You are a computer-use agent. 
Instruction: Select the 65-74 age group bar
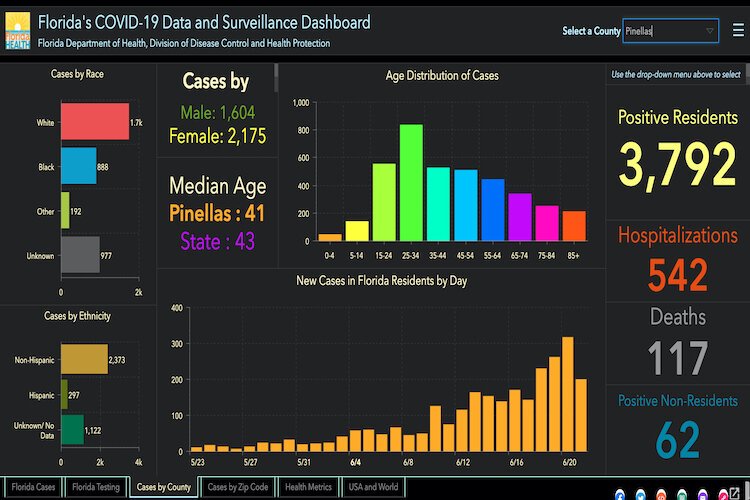[x=520, y=217]
